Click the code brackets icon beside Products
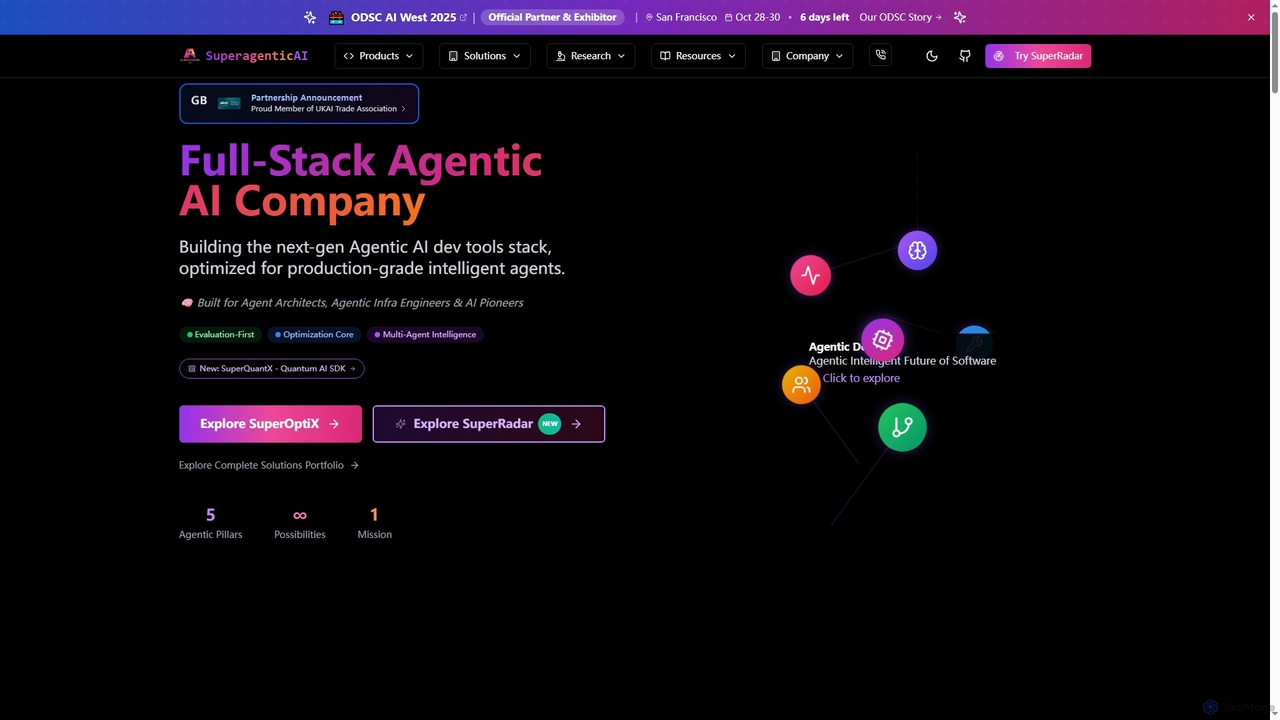 point(348,56)
